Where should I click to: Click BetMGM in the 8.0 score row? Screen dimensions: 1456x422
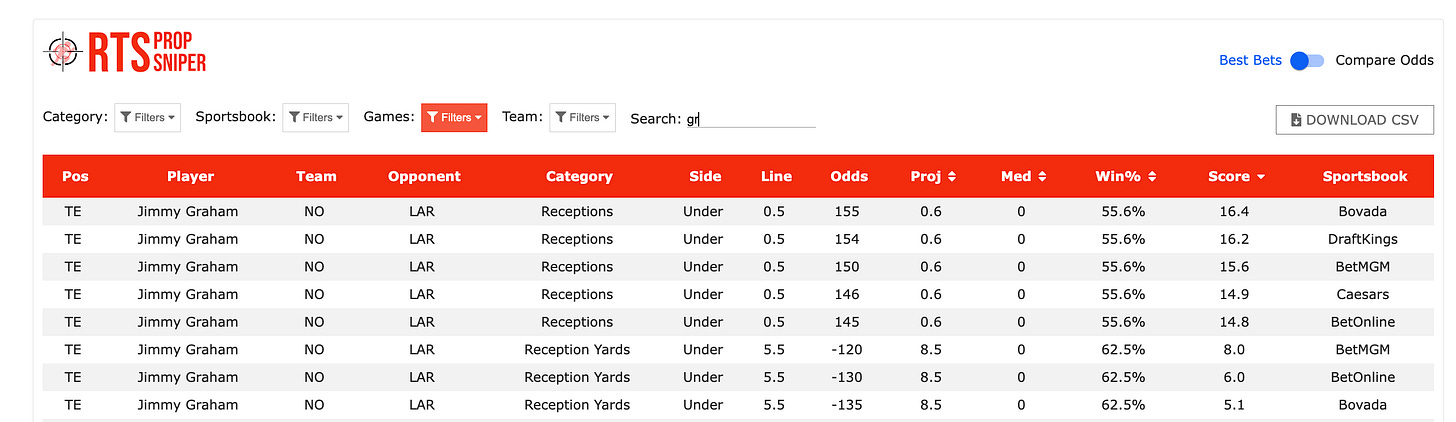(1363, 350)
